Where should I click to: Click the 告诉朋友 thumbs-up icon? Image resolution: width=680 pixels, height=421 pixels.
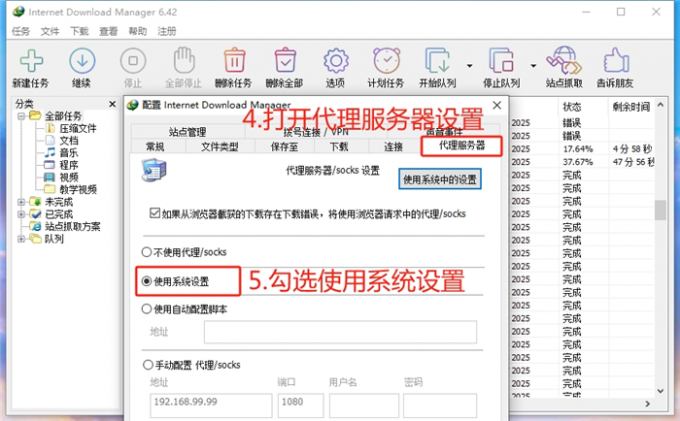coord(615,60)
